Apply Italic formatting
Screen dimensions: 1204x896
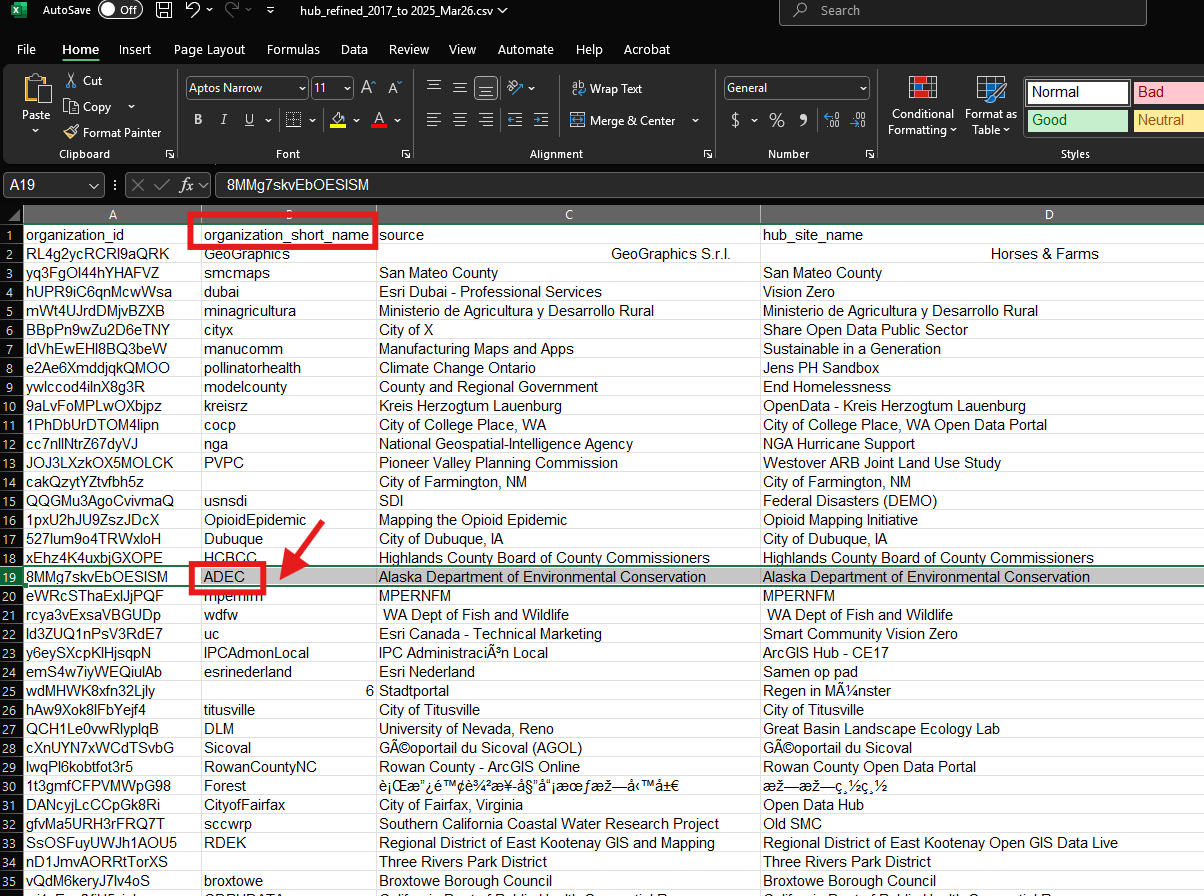click(224, 120)
